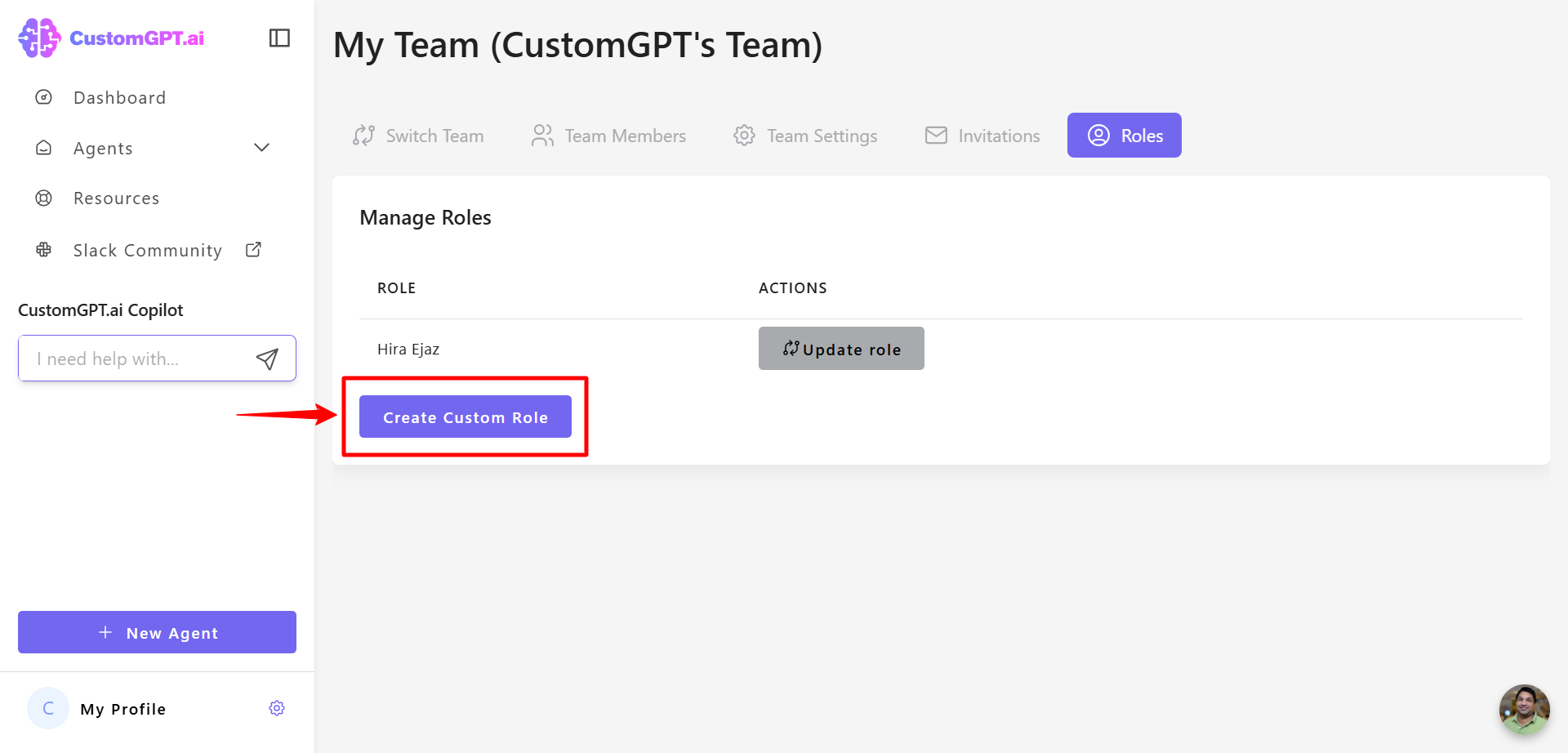Click the CustomGPT.ai brain logo
The image size is (1568, 753).
click(x=39, y=38)
